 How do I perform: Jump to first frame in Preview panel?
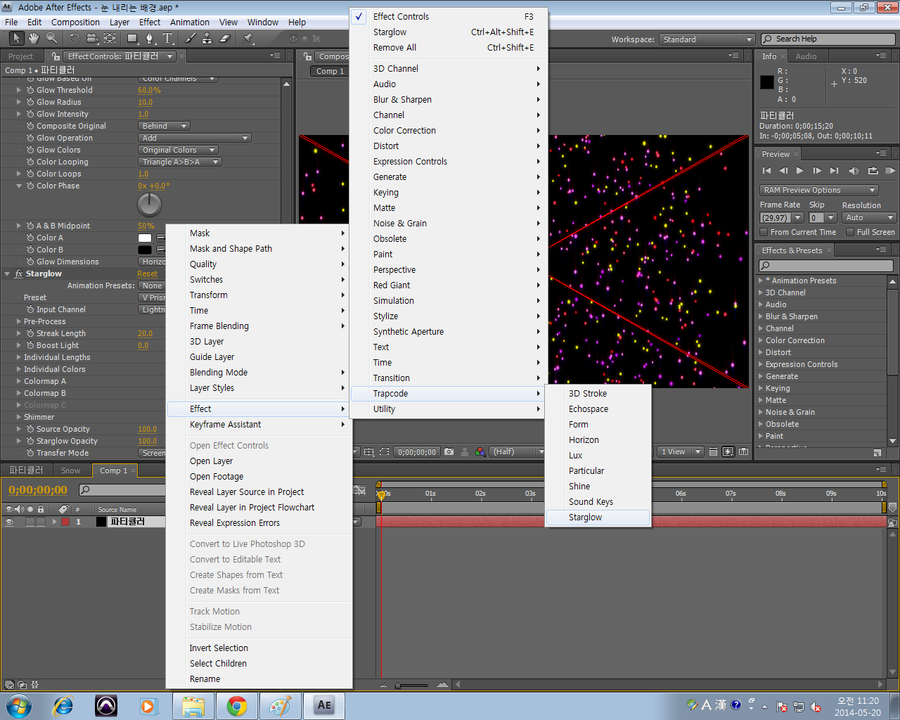tap(767, 171)
